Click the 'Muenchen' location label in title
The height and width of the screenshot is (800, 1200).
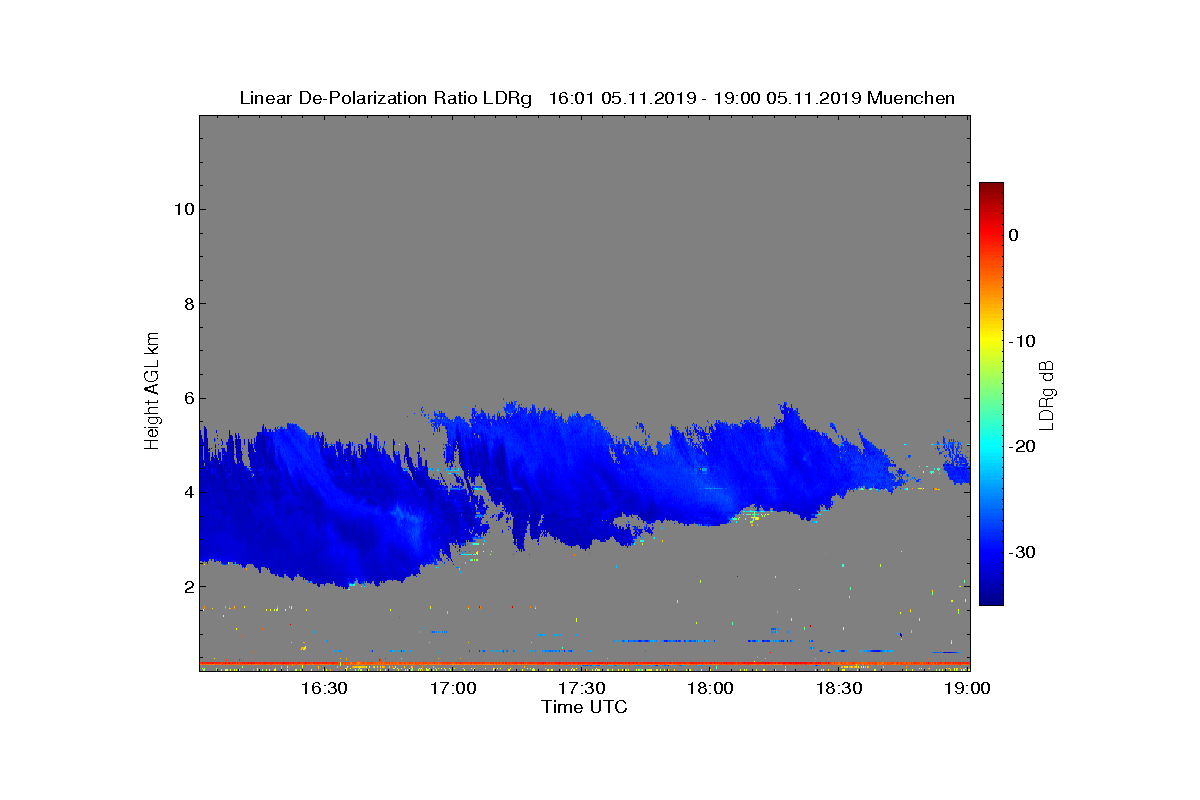pyautogui.click(x=911, y=98)
